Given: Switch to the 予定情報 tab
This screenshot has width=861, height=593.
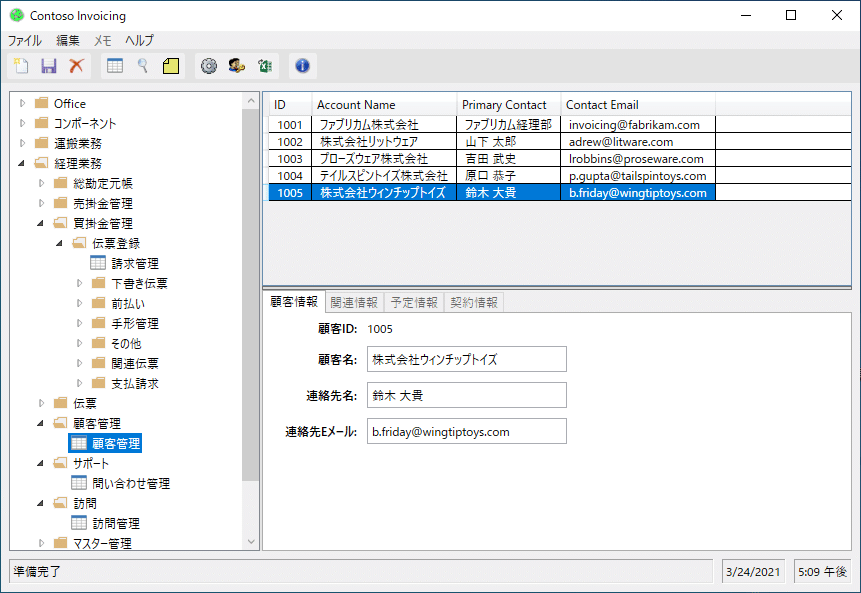Looking at the screenshot, I should [414, 303].
